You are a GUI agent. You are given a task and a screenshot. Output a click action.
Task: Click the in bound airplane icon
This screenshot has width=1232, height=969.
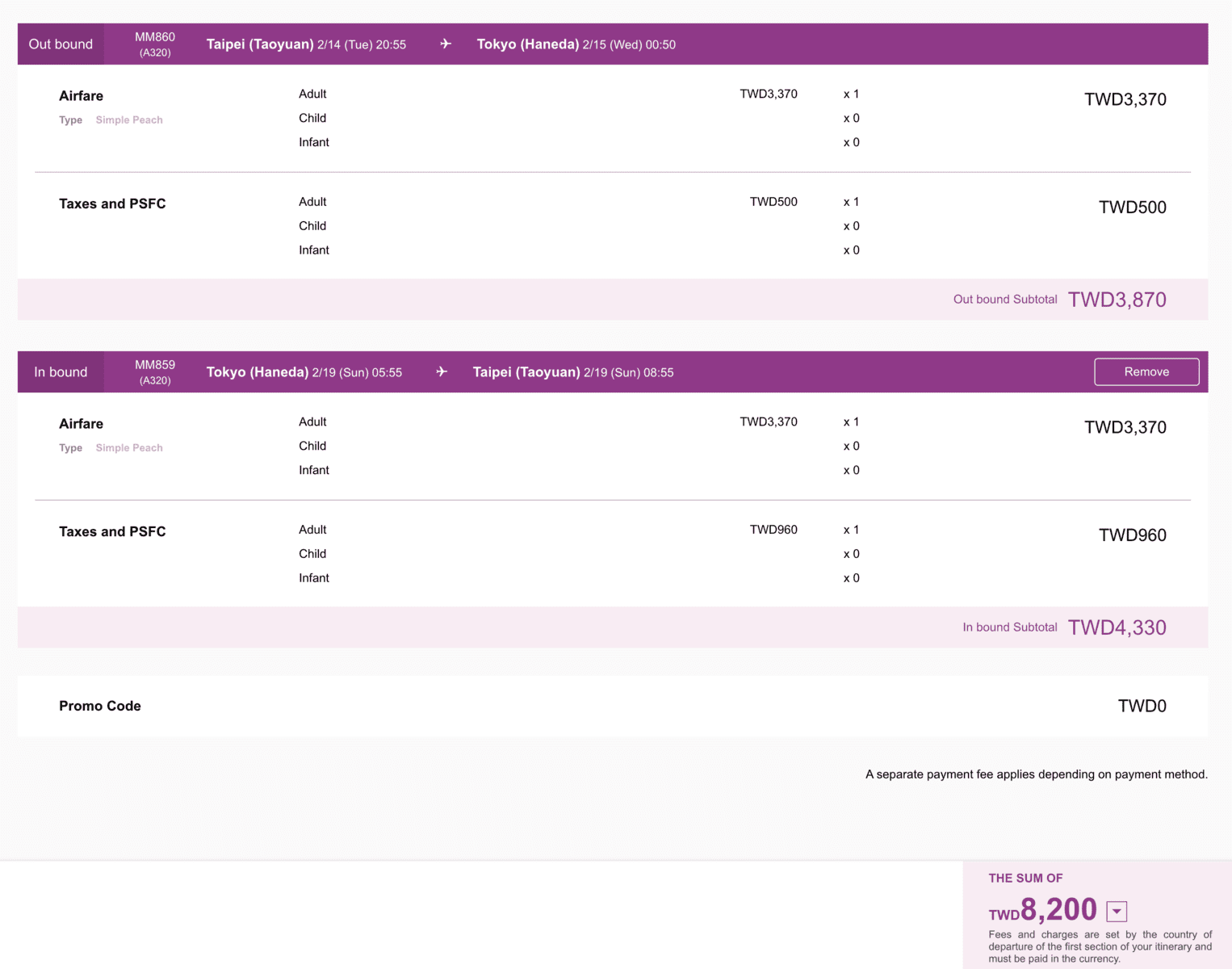click(442, 371)
